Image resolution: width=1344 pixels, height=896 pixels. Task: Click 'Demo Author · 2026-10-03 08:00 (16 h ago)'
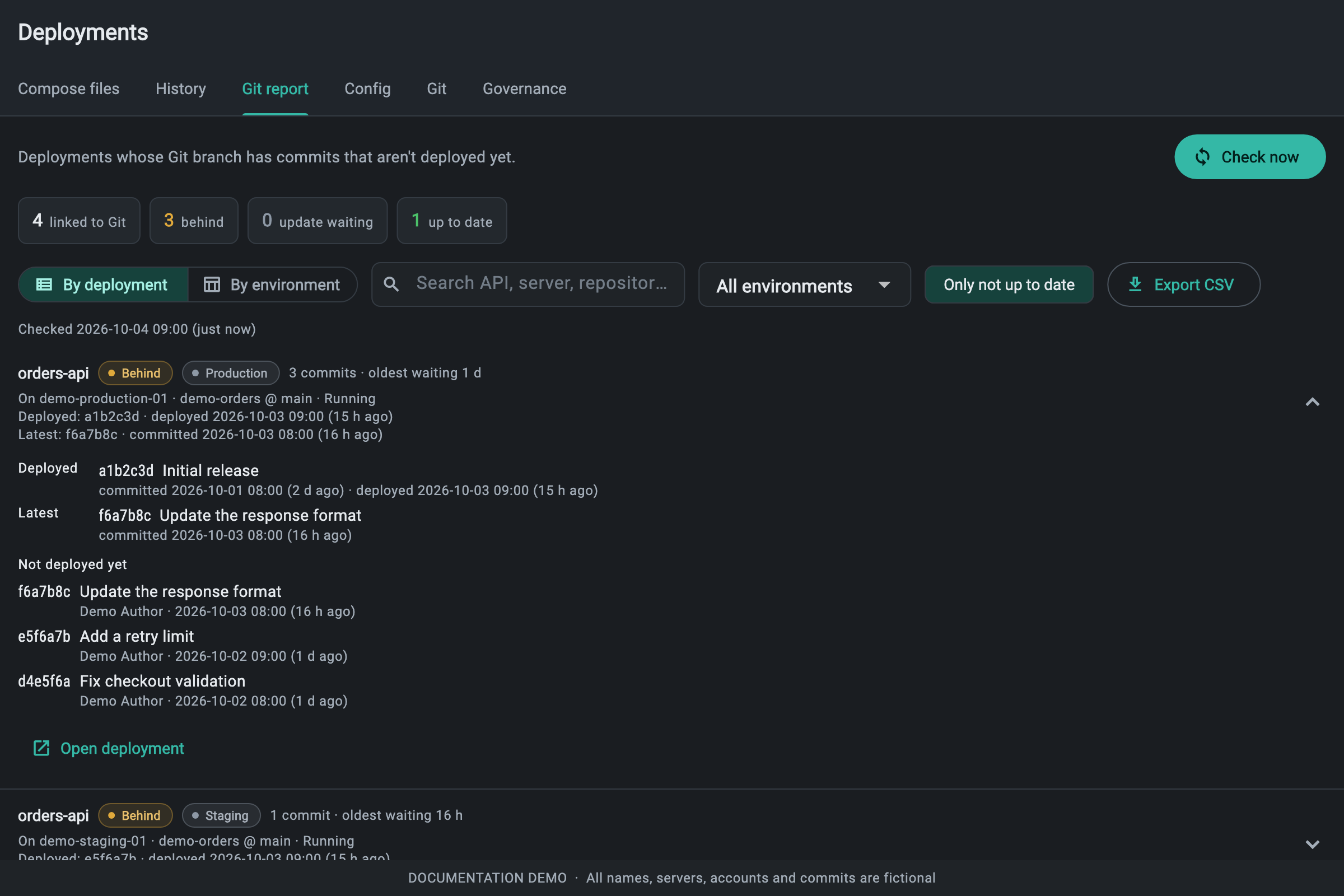[218, 611]
